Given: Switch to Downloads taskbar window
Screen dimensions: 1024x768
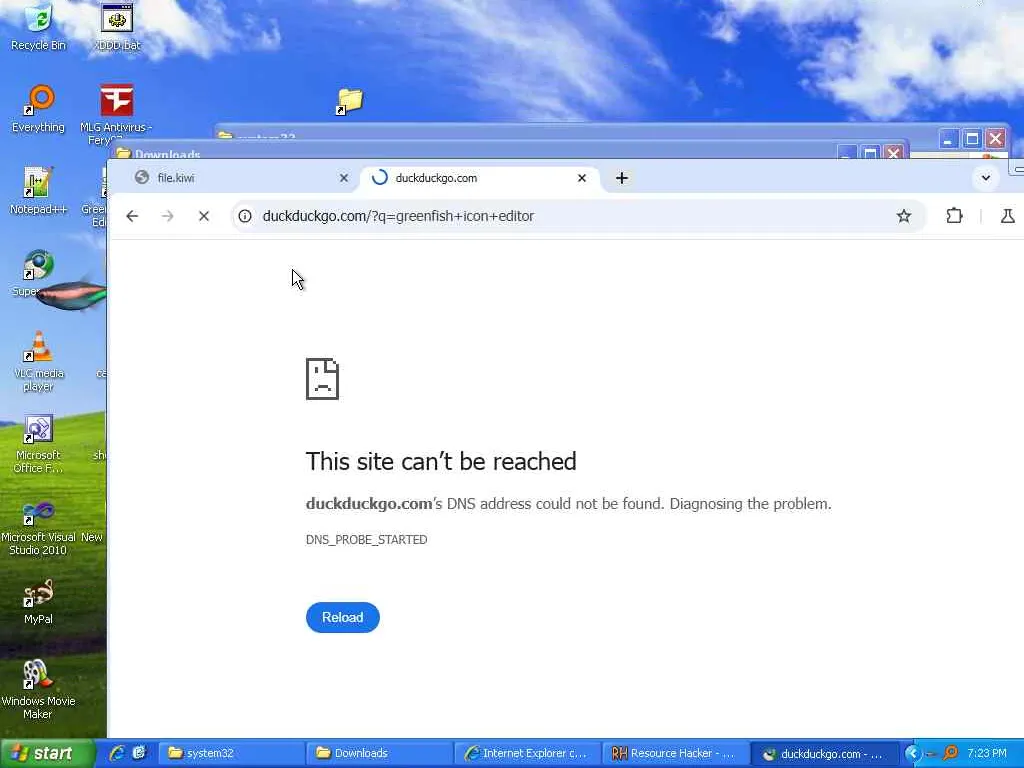Looking at the screenshot, I should [x=380, y=753].
